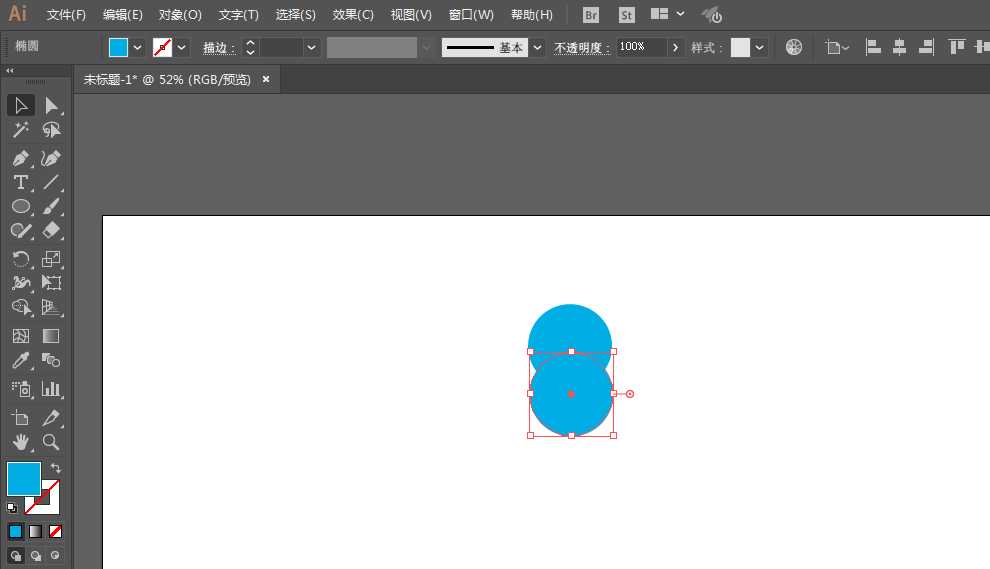Pick the Eyedropper tool
The width and height of the screenshot is (990, 569).
tap(21, 361)
